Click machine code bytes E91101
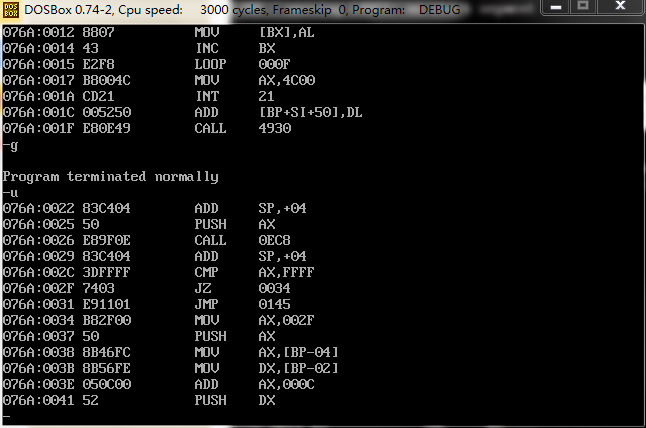 coord(106,304)
